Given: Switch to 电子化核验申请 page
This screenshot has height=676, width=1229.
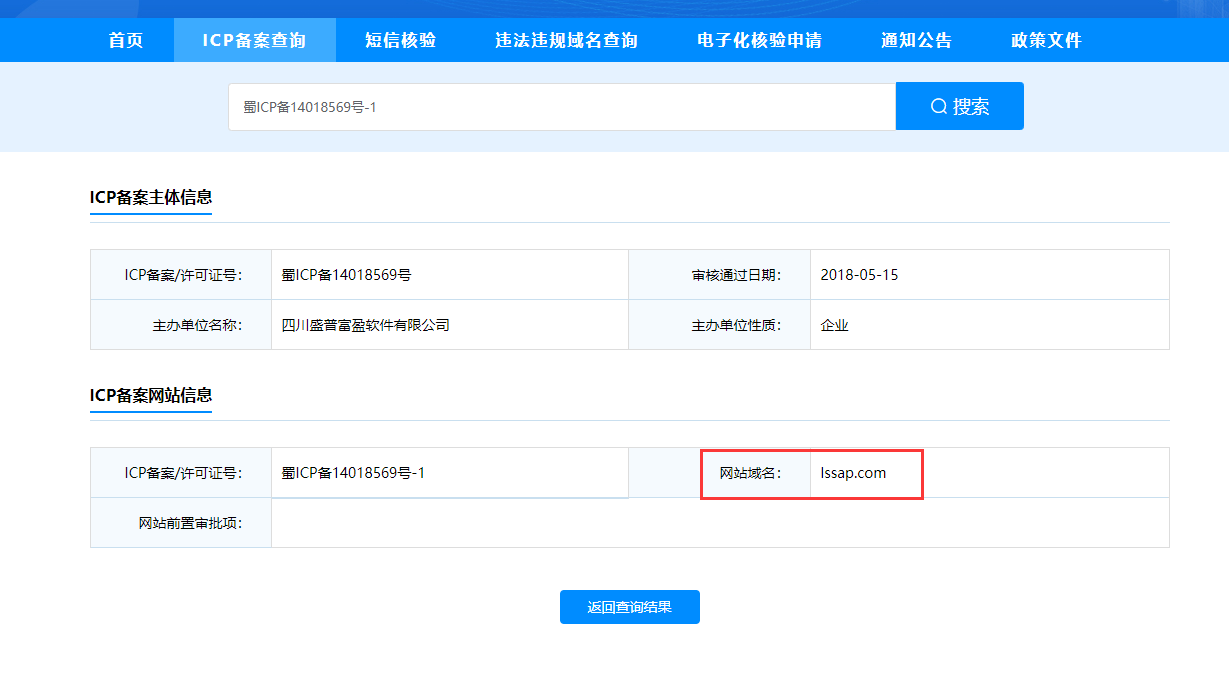Looking at the screenshot, I should click(x=759, y=41).
